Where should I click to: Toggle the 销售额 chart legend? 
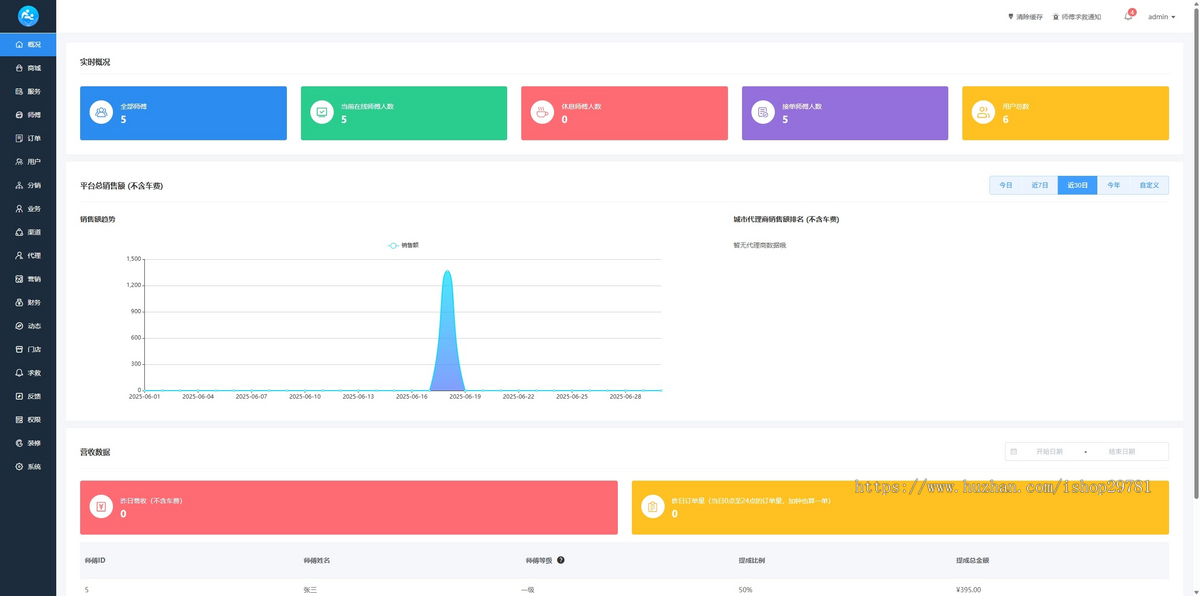pyautogui.click(x=403, y=245)
